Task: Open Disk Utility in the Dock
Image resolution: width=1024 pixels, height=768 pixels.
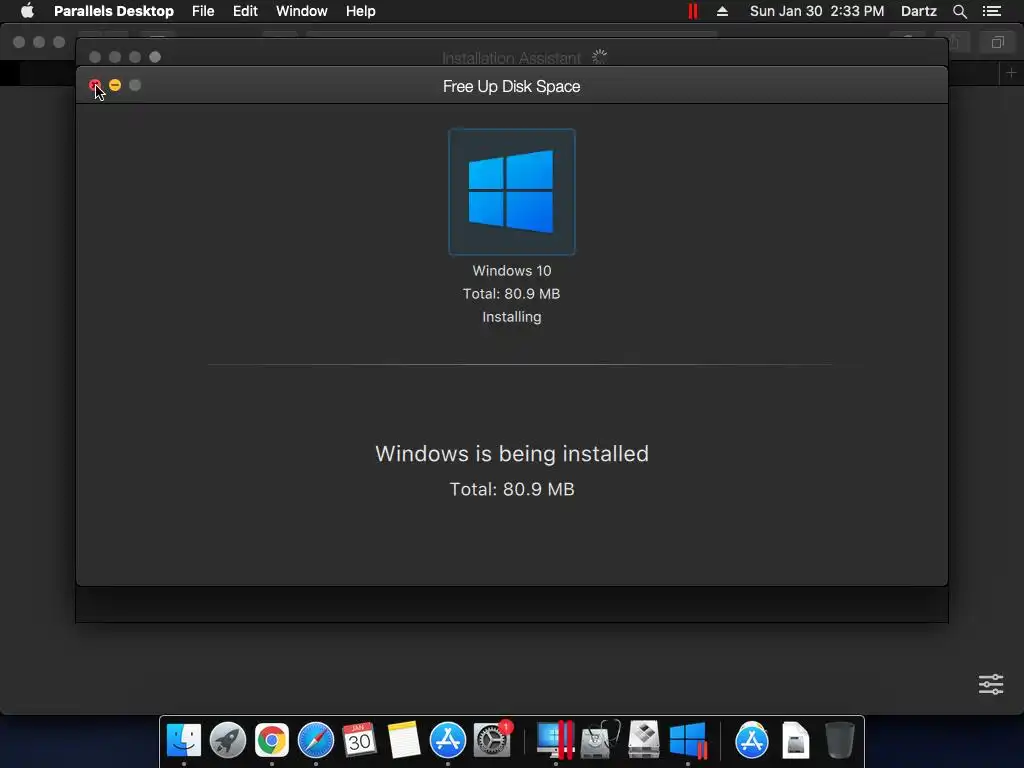Action: click(600, 740)
